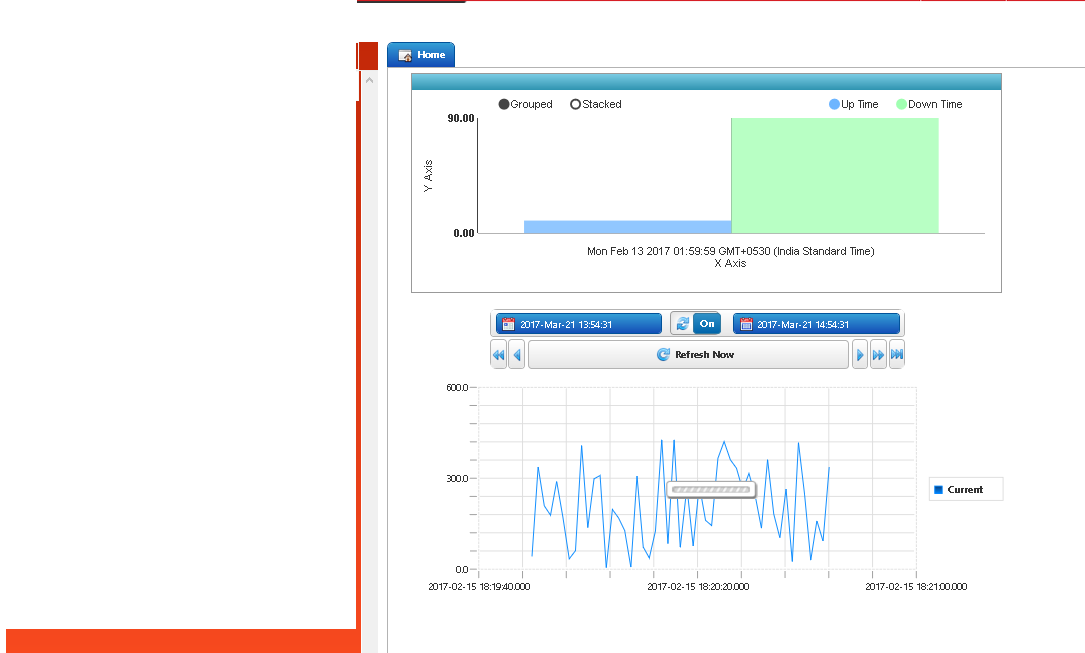Image resolution: width=1085 pixels, height=653 pixels.
Task: Click the Current legend entry
Action: 965,489
